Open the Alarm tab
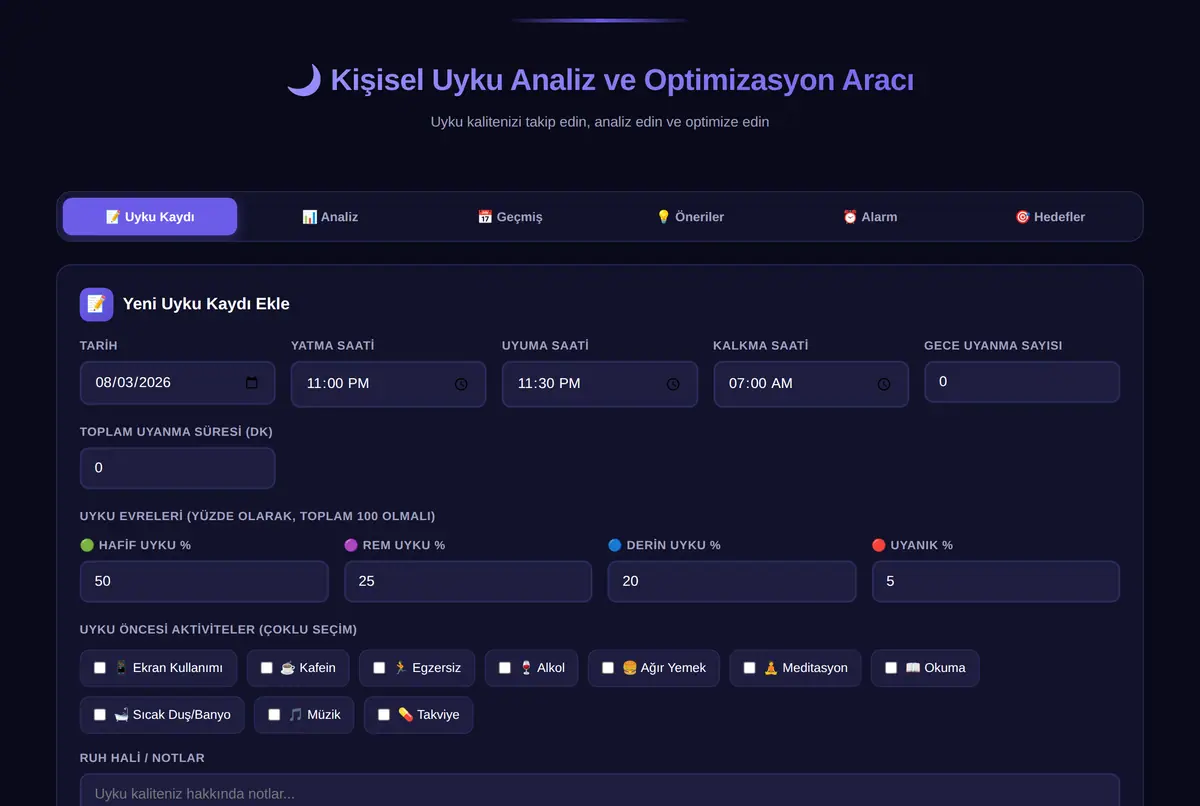Viewport: 1200px width, 806px height. pyautogui.click(x=870, y=217)
